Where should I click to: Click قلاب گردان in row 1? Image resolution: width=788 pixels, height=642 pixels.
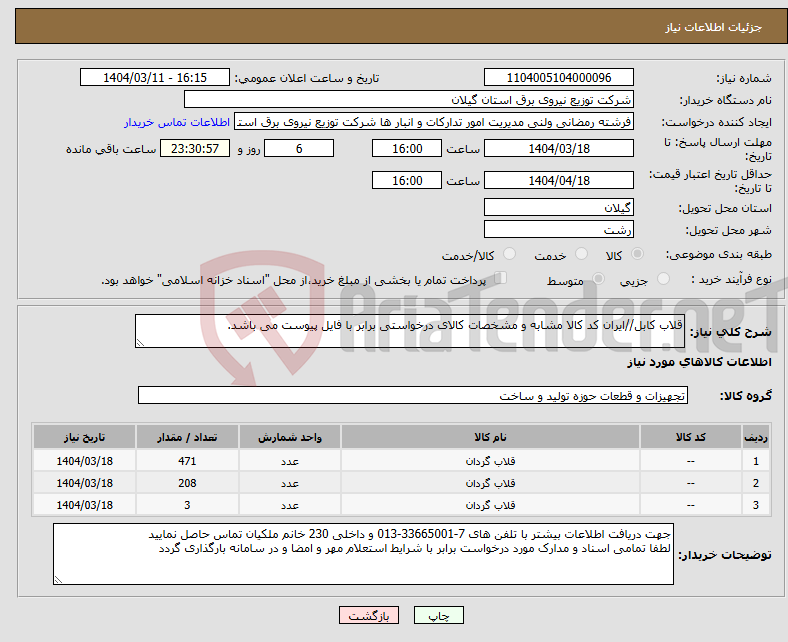point(490,461)
